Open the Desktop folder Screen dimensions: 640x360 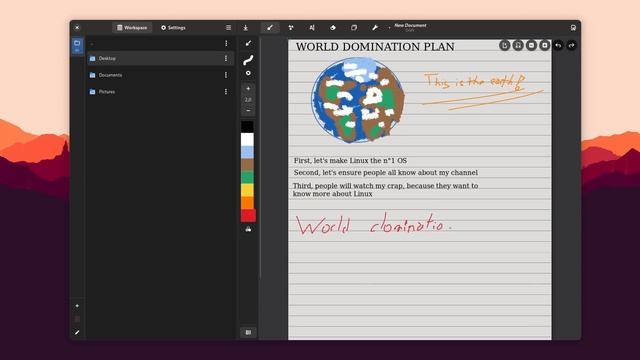point(160,58)
